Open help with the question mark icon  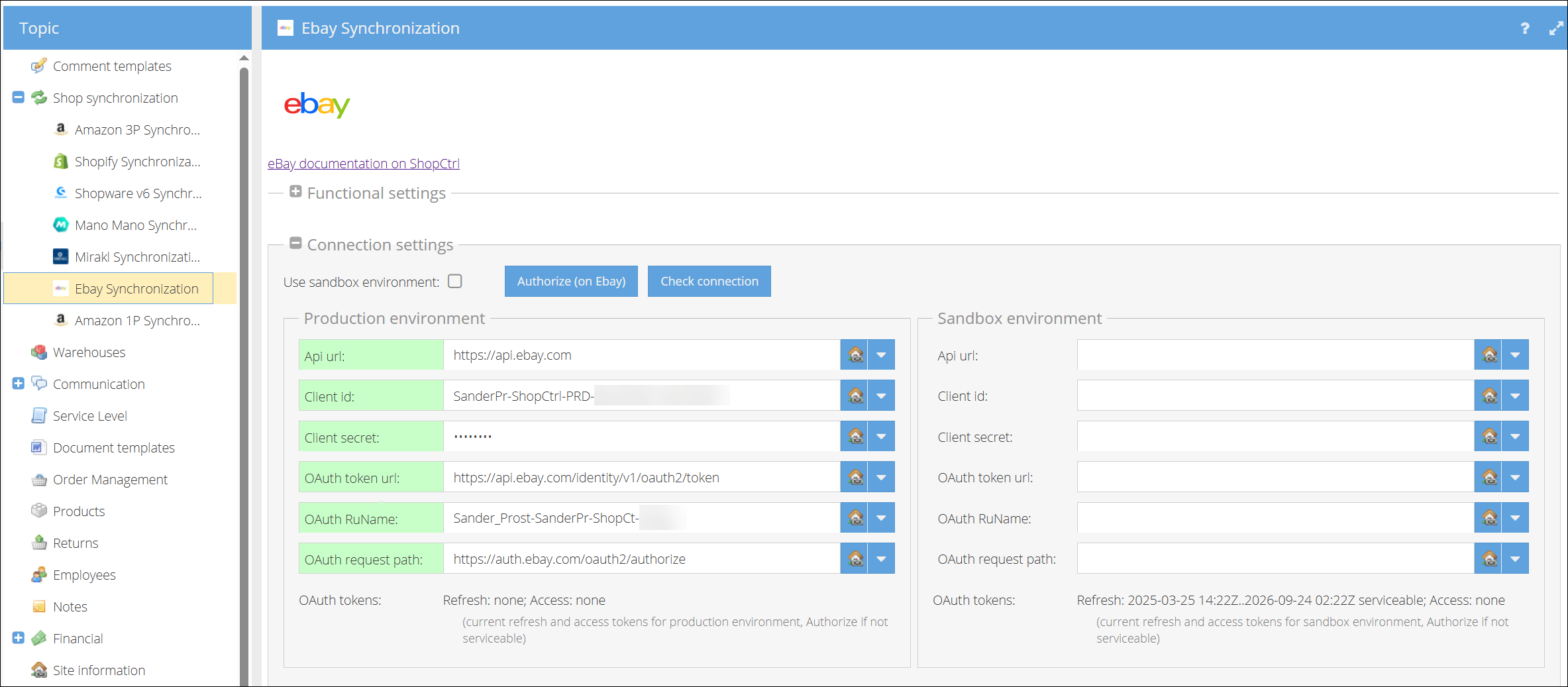tap(1526, 28)
